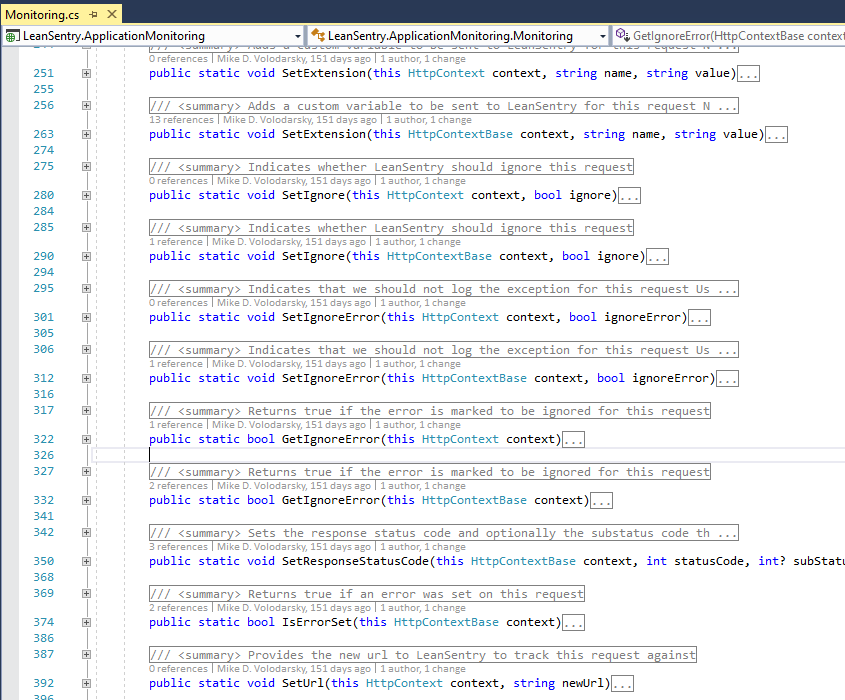Pin the Monitoring.cs tab
This screenshot has width=845, height=700.
(93, 15)
